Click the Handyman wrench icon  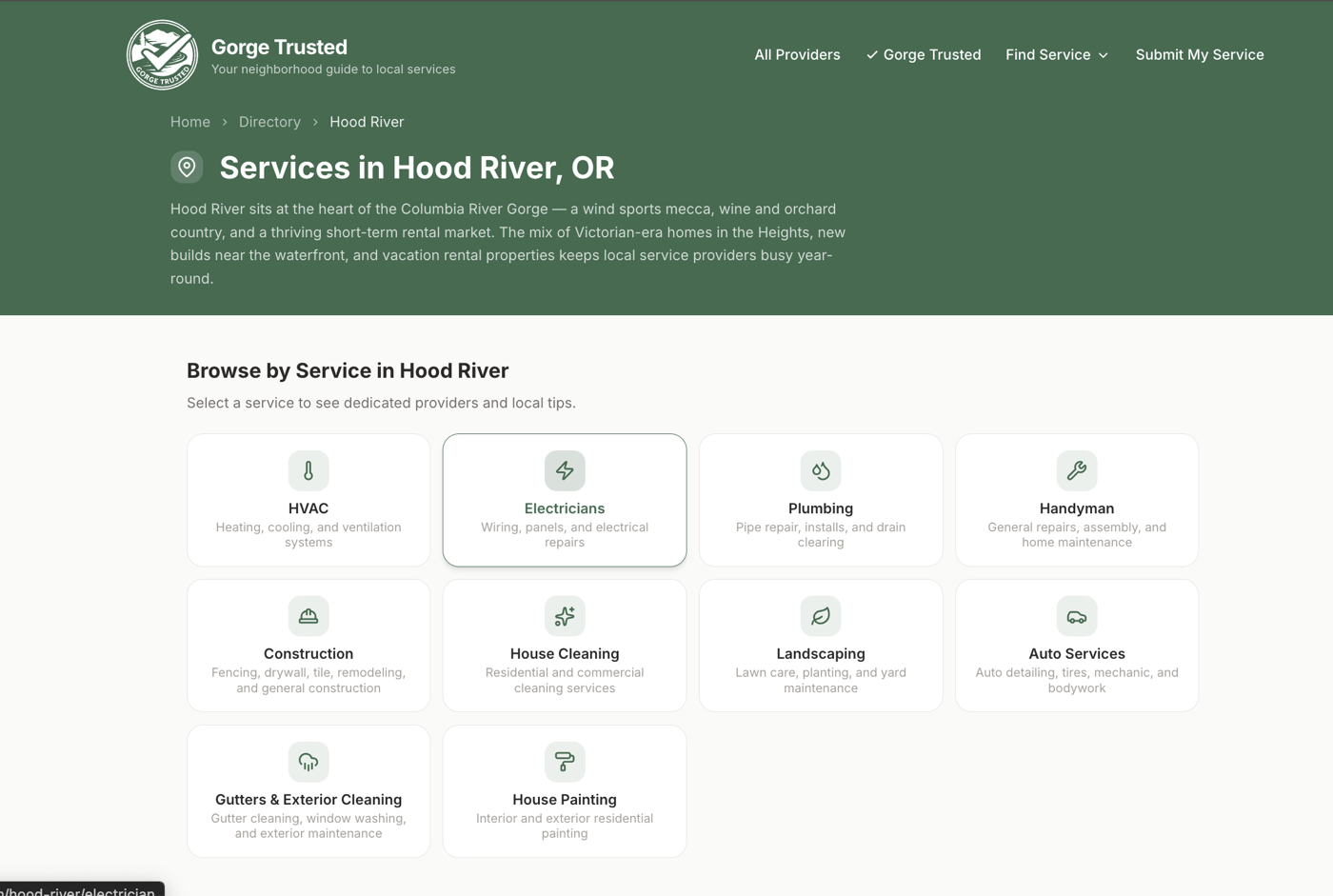click(1077, 470)
